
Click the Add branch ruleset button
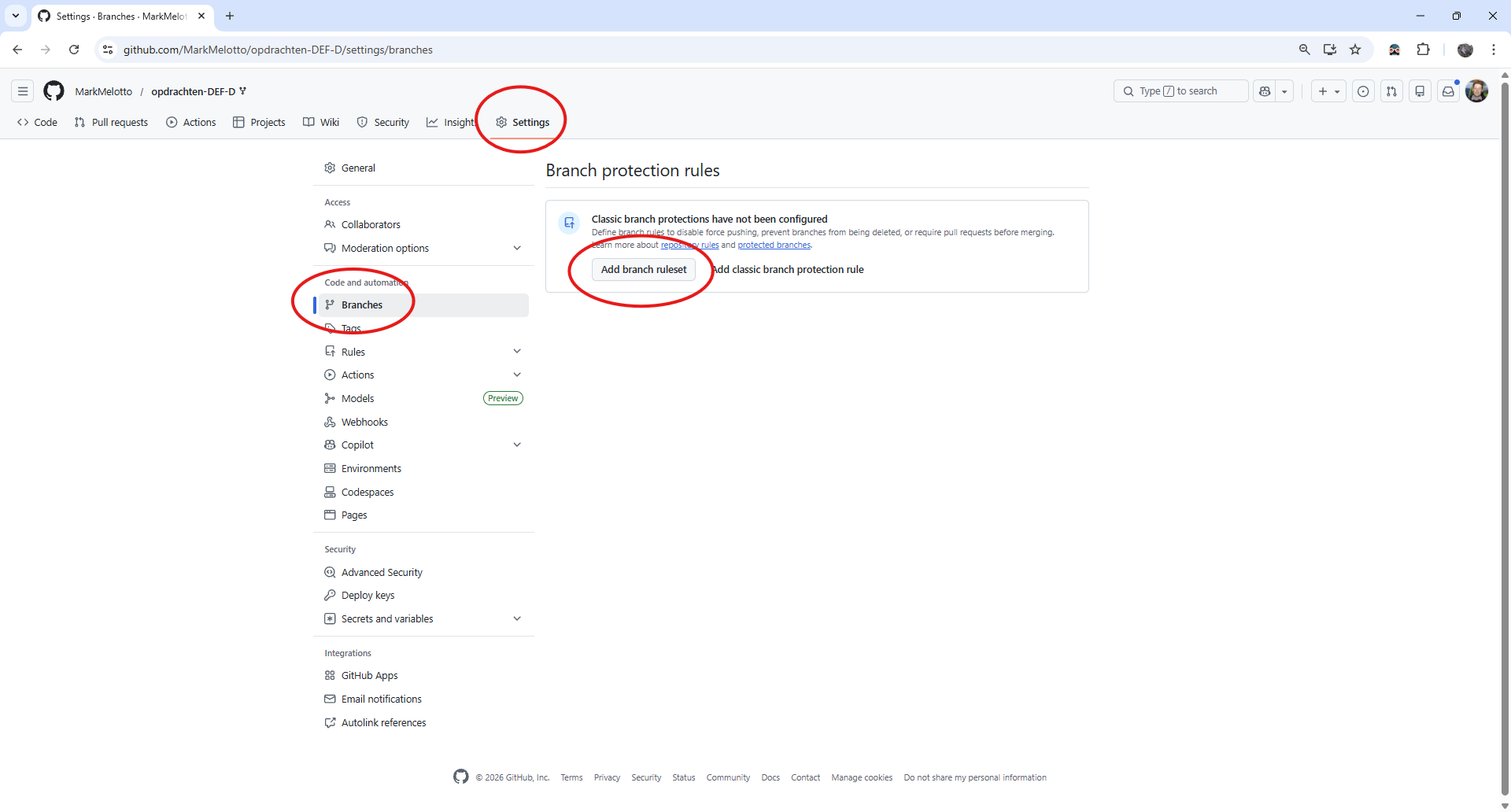(644, 269)
